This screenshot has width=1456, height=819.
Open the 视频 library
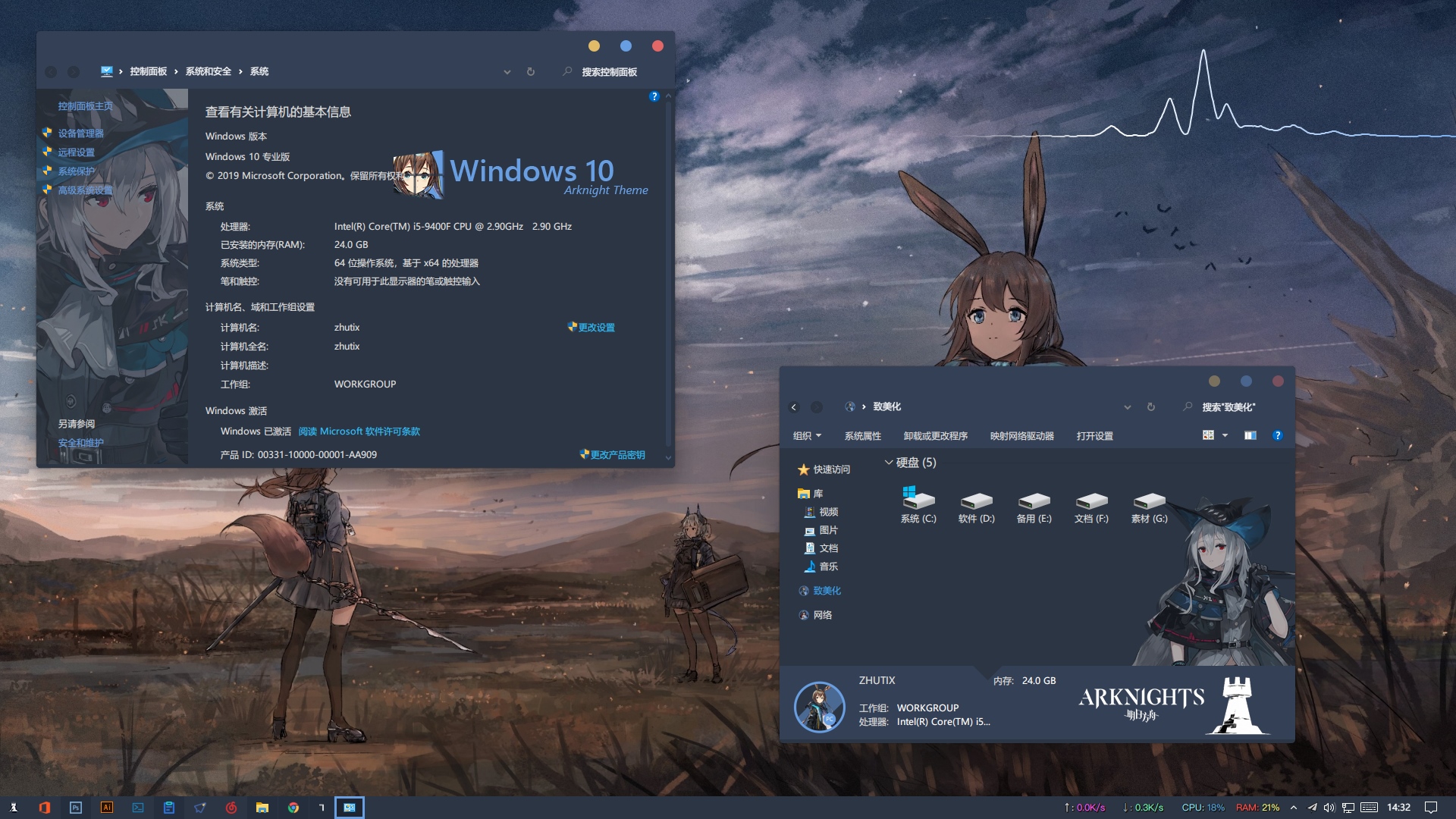(821, 512)
